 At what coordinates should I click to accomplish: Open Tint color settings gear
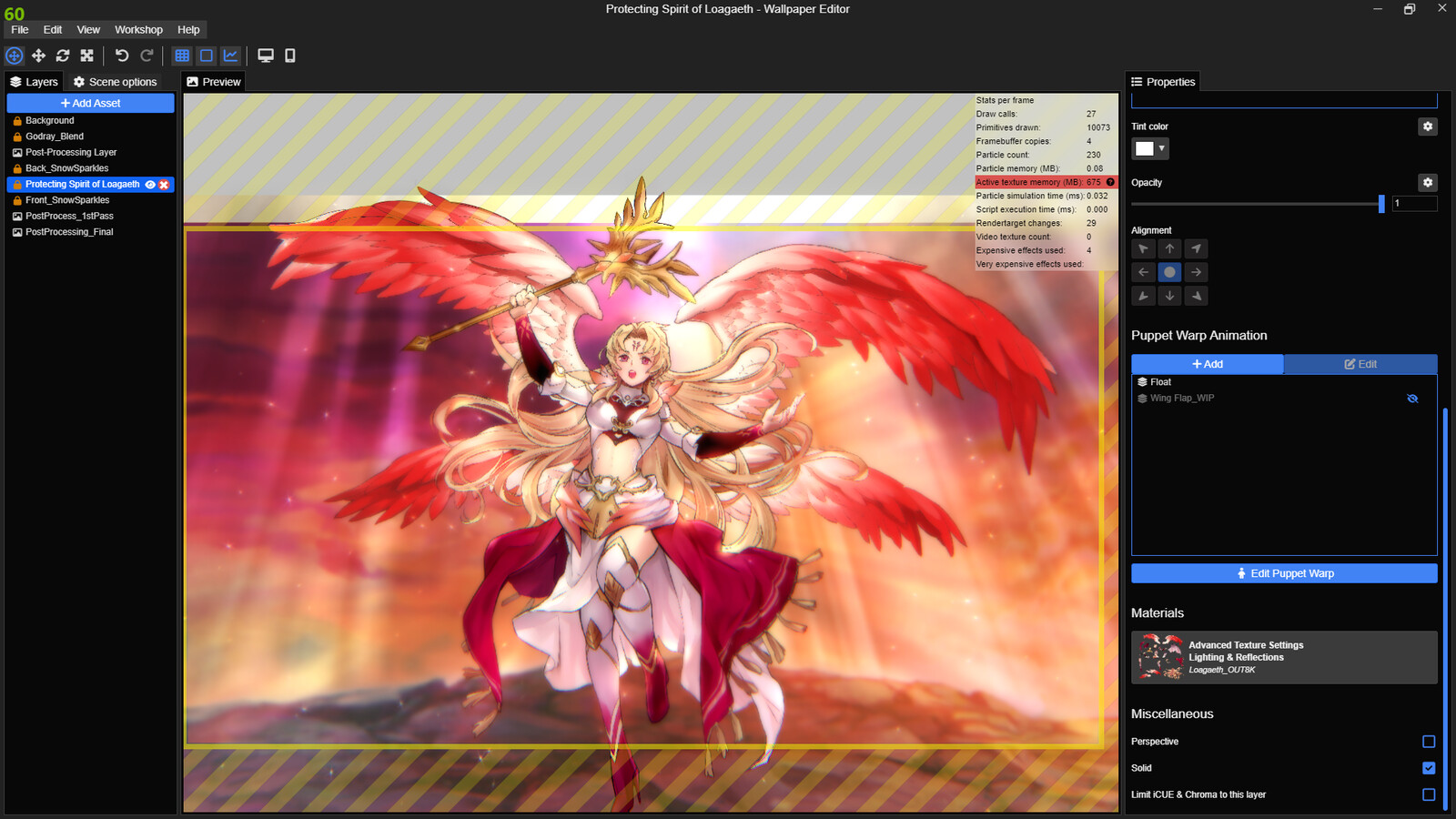coord(1428,126)
